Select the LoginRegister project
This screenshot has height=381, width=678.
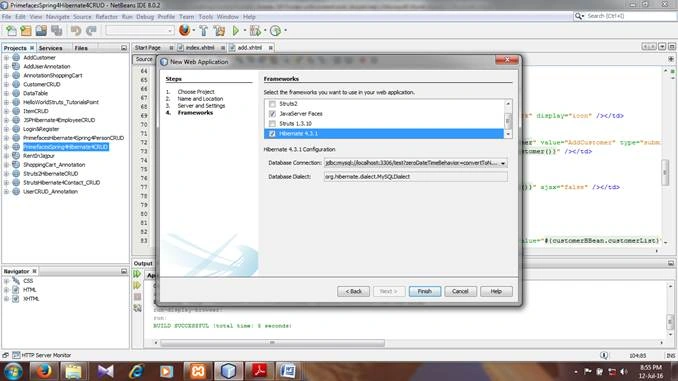point(41,129)
